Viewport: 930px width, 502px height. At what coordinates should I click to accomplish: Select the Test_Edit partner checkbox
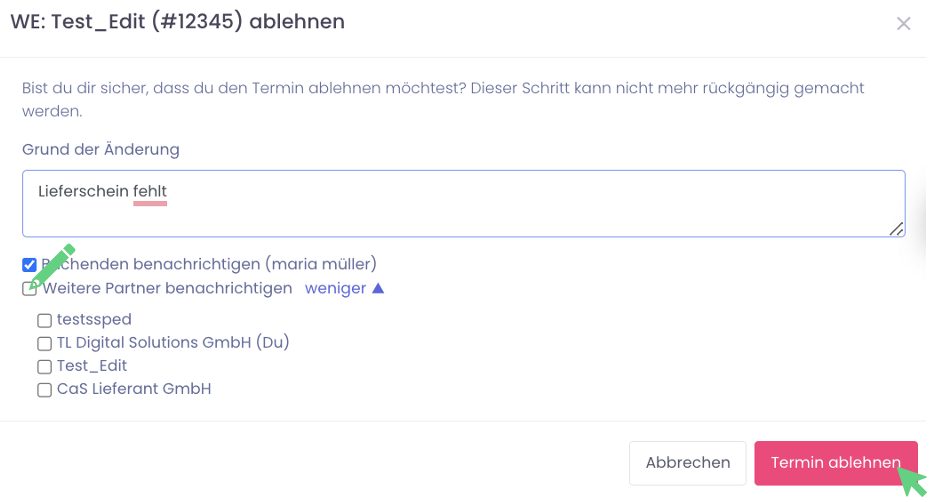44,367
